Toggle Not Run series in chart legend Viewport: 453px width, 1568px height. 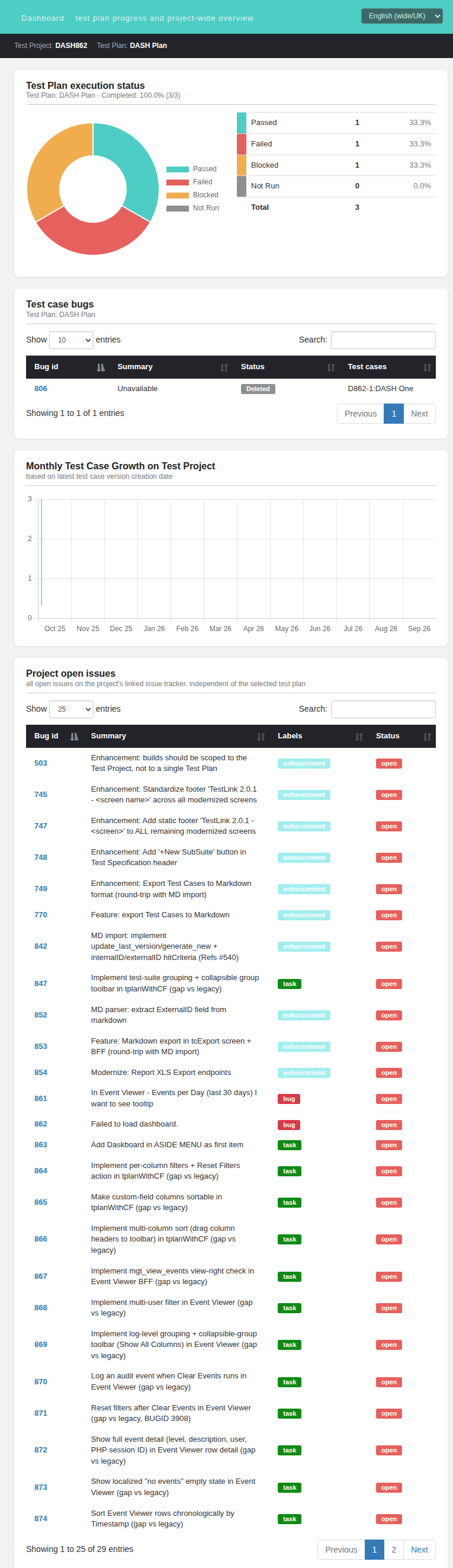pyautogui.click(x=193, y=208)
